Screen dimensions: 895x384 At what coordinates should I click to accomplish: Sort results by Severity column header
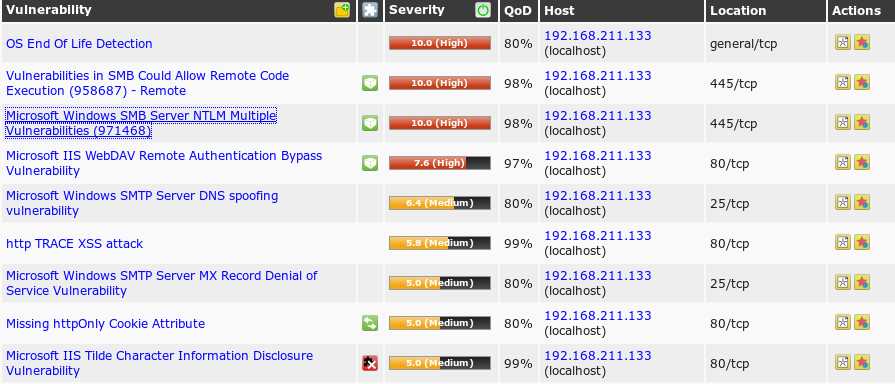(417, 10)
